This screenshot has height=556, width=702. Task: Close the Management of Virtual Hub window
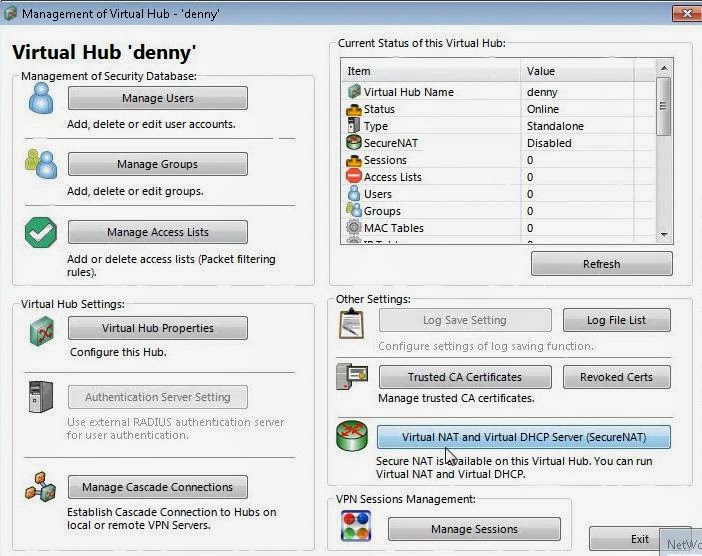click(687, 13)
